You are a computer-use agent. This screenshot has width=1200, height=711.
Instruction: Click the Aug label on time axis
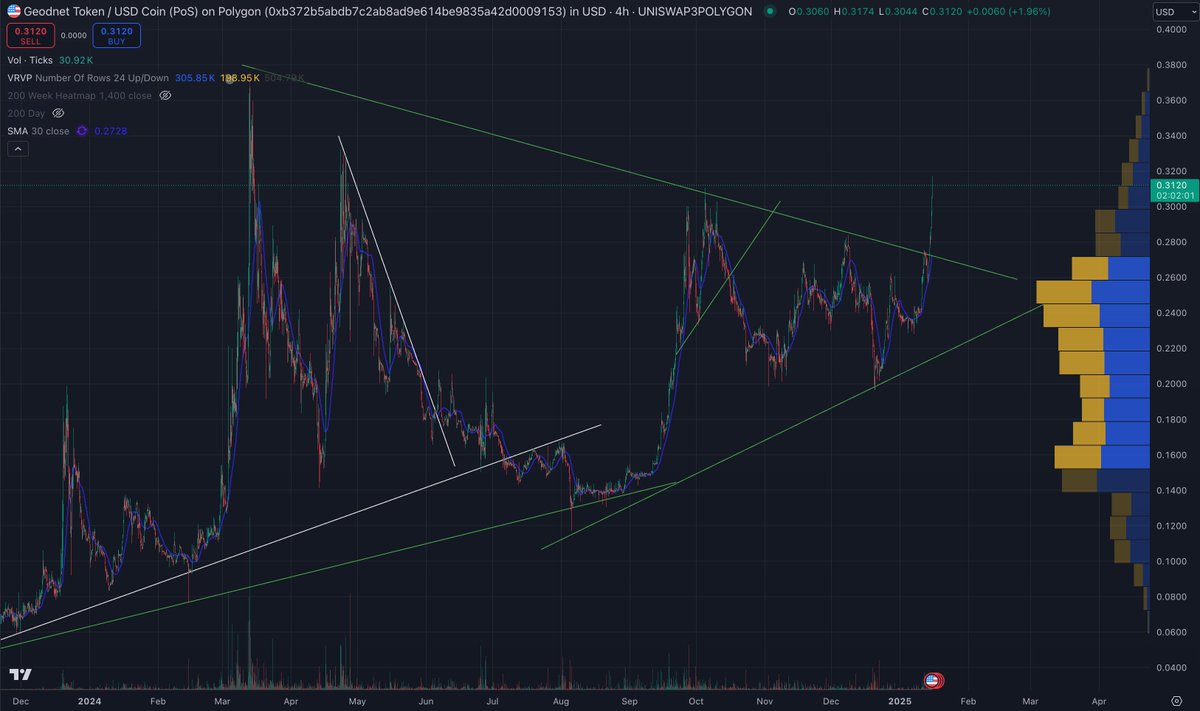pyautogui.click(x=561, y=702)
